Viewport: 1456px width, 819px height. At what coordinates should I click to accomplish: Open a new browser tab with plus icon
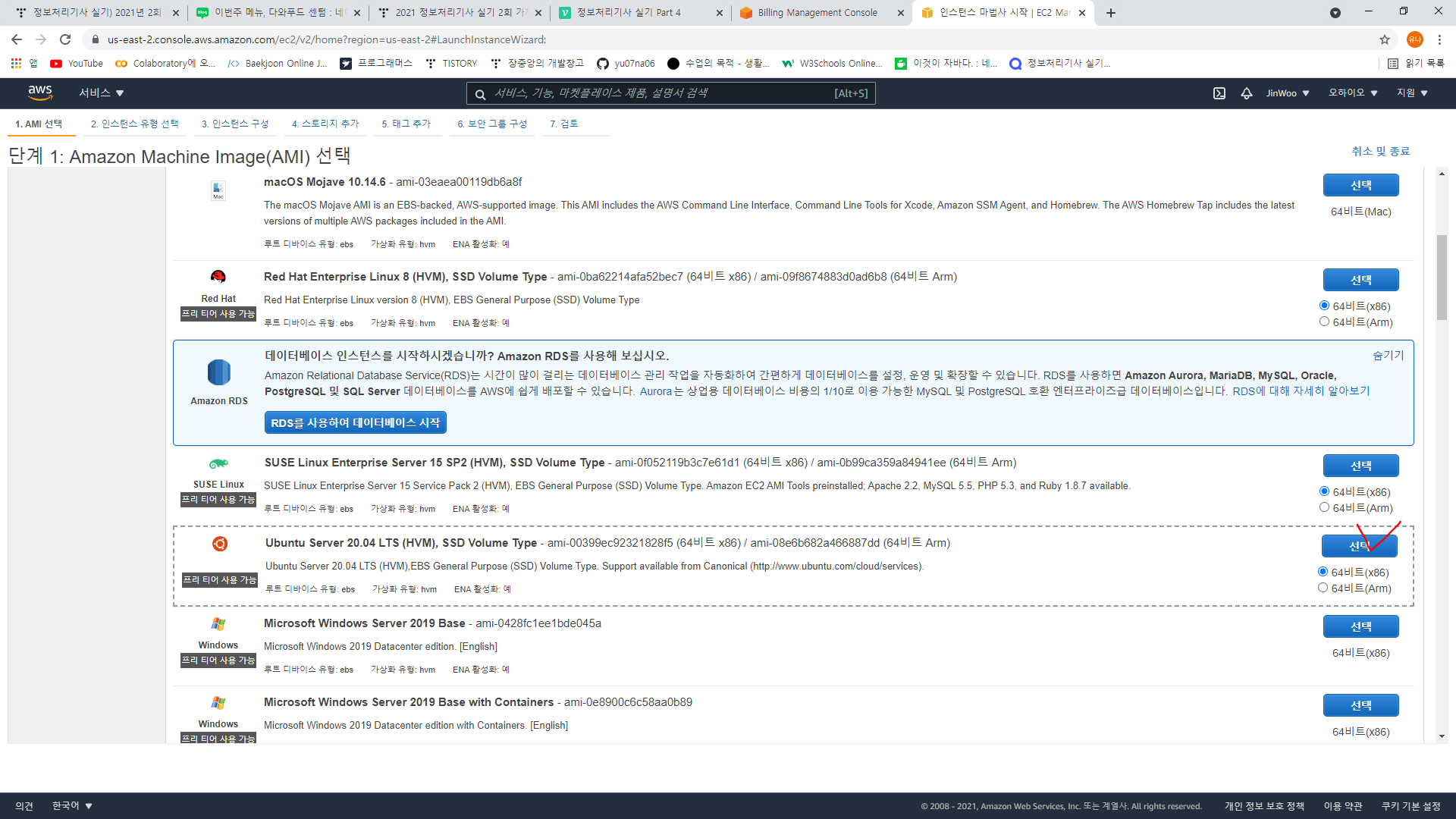pyautogui.click(x=1111, y=13)
